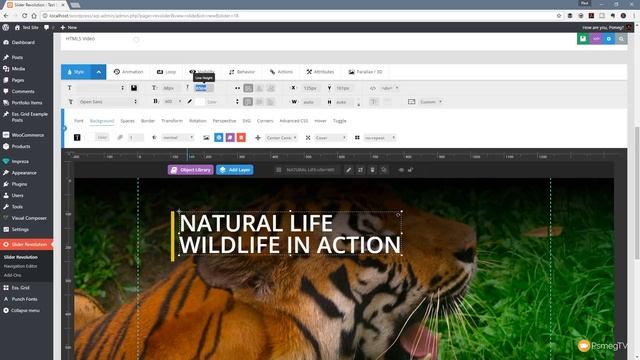Click the blue slider settings gear button
Viewport: 640px width, 360px height.
click(609, 39)
